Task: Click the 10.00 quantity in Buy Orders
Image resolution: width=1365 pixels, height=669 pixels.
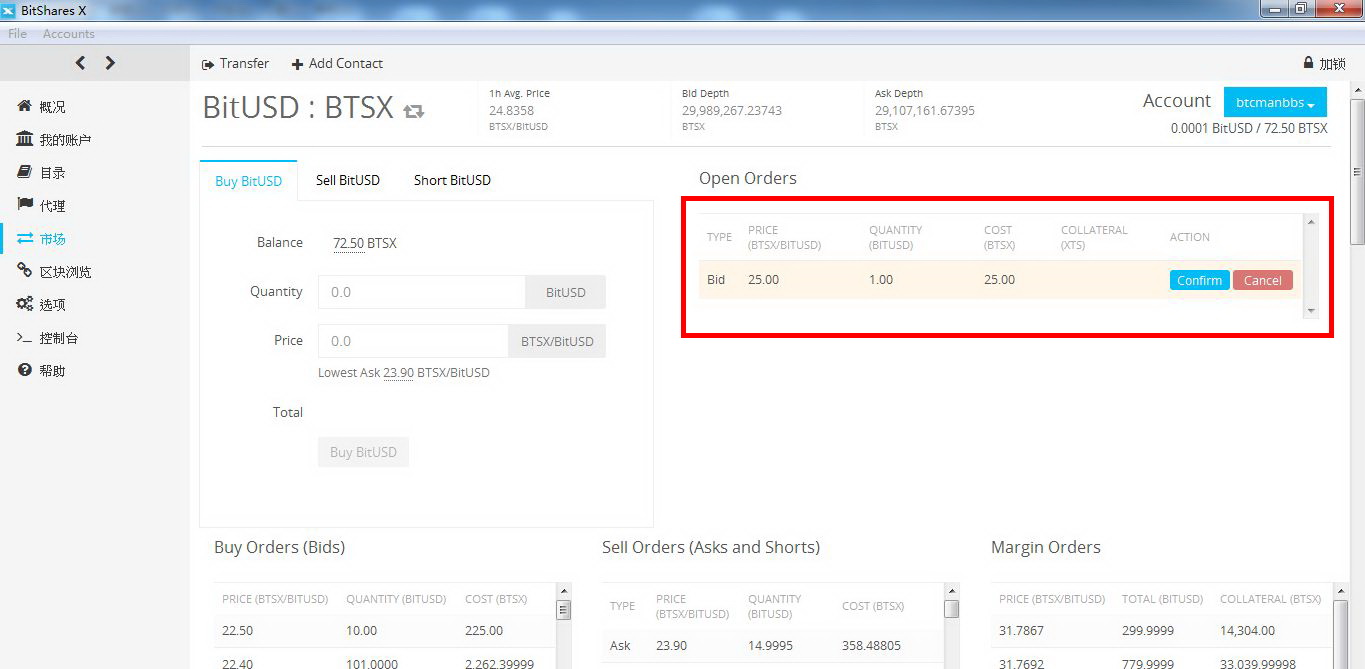Action: coord(362,631)
